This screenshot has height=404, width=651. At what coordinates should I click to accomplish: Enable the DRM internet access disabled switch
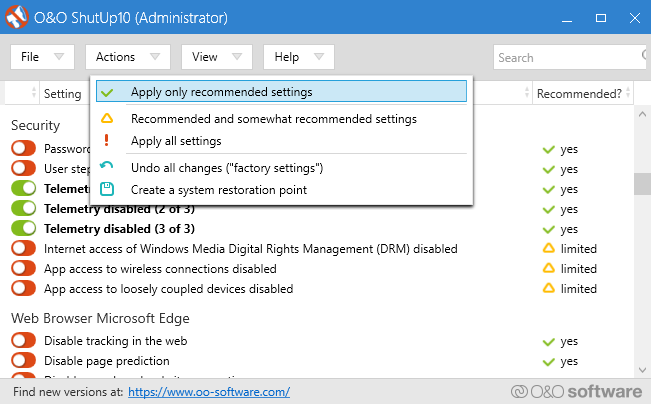[x=24, y=248]
